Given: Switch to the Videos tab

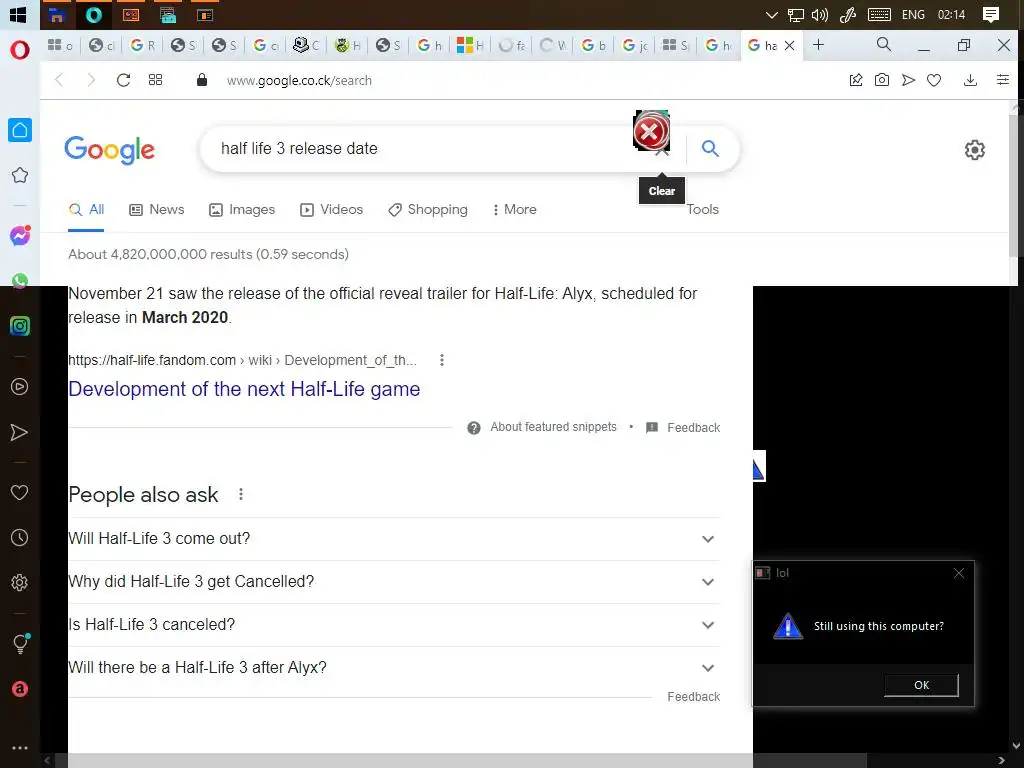Looking at the screenshot, I should point(331,210).
